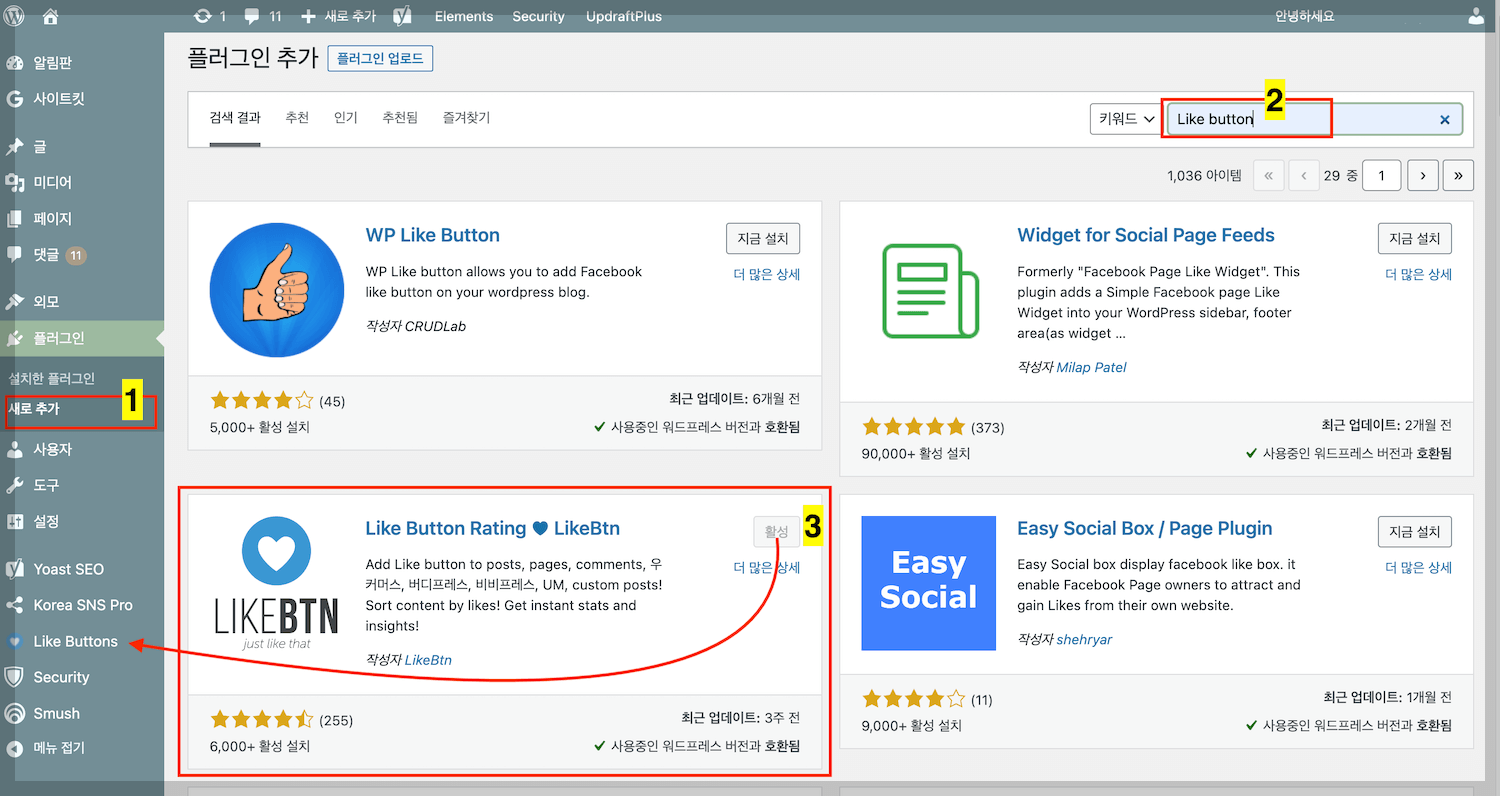The height and width of the screenshot is (796, 1500).
Task: Switch to the 인기 tab
Action: coord(346,118)
